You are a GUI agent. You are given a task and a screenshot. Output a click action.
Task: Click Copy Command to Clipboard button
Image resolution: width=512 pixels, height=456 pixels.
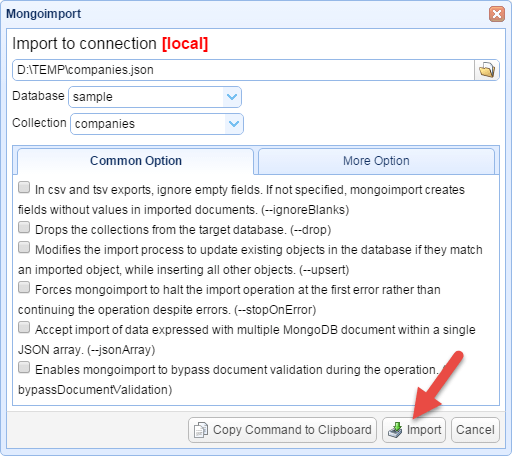(x=282, y=430)
